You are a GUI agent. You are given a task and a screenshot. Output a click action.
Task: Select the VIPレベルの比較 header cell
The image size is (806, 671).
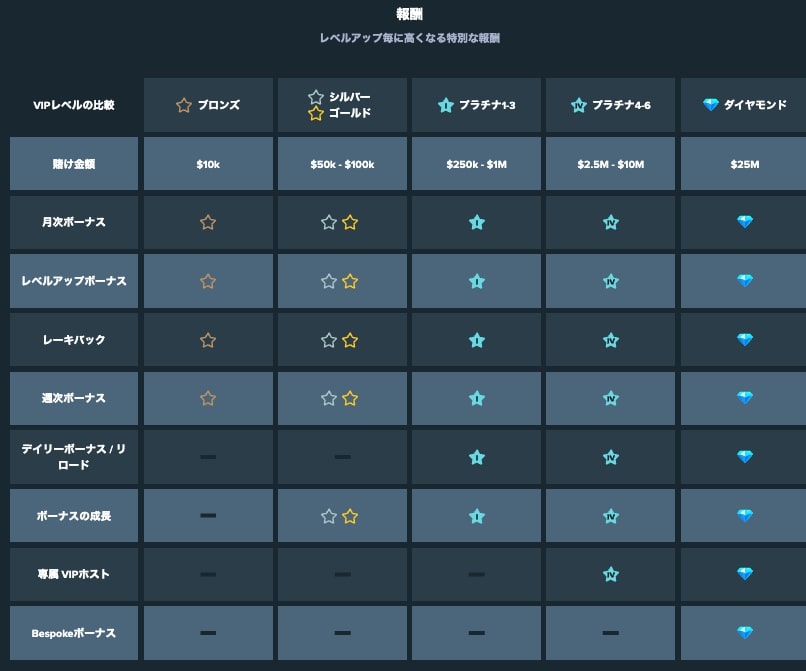74,105
